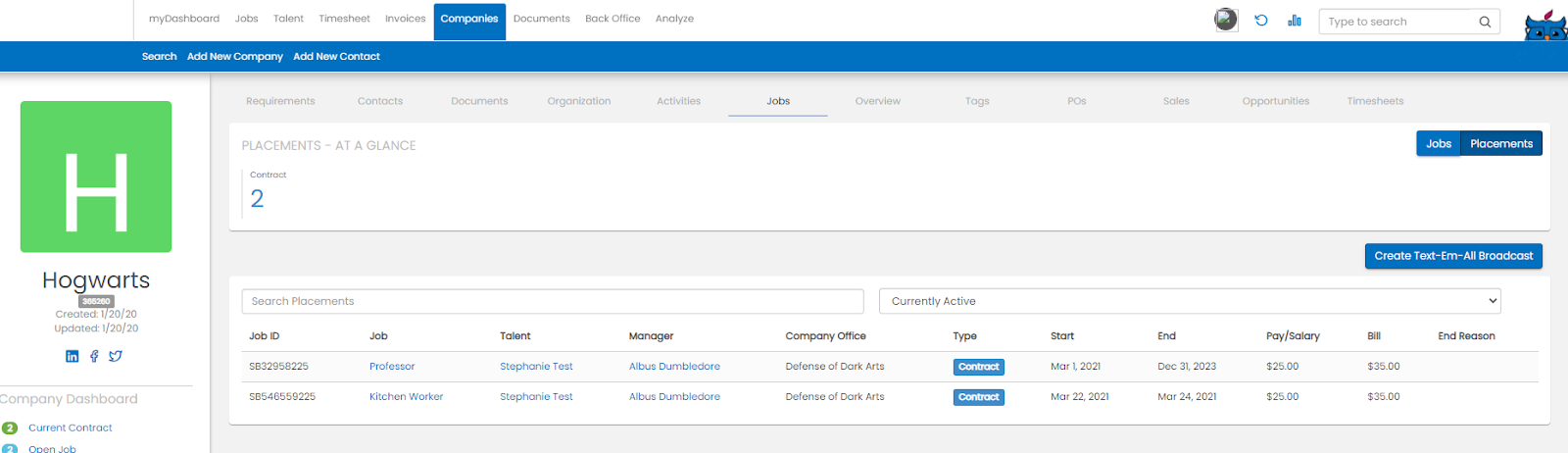Viewport: 1568px width, 453px height.
Task: Click job ID SB546559225
Action: [x=282, y=396]
